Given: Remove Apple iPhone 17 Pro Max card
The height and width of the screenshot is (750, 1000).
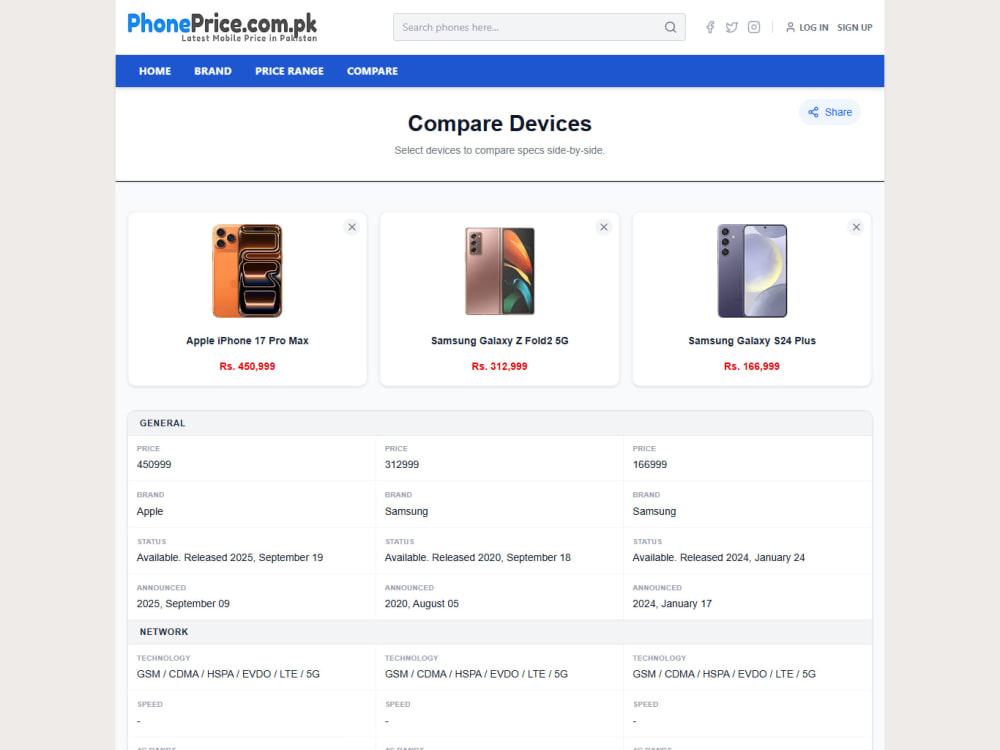Looking at the screenshot, I should [x=351, y=227].
